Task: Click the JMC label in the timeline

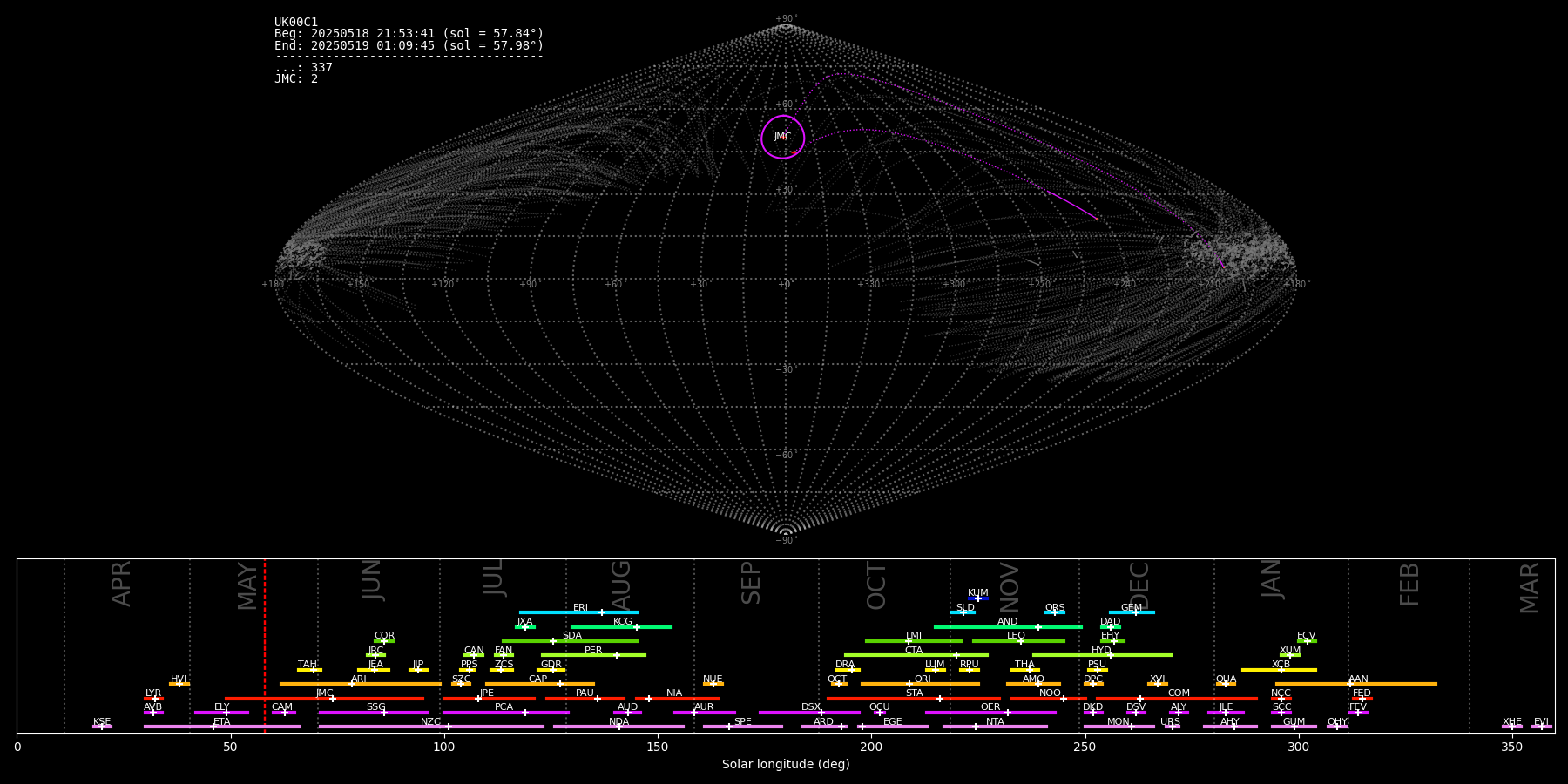Action: coord(325,693)
